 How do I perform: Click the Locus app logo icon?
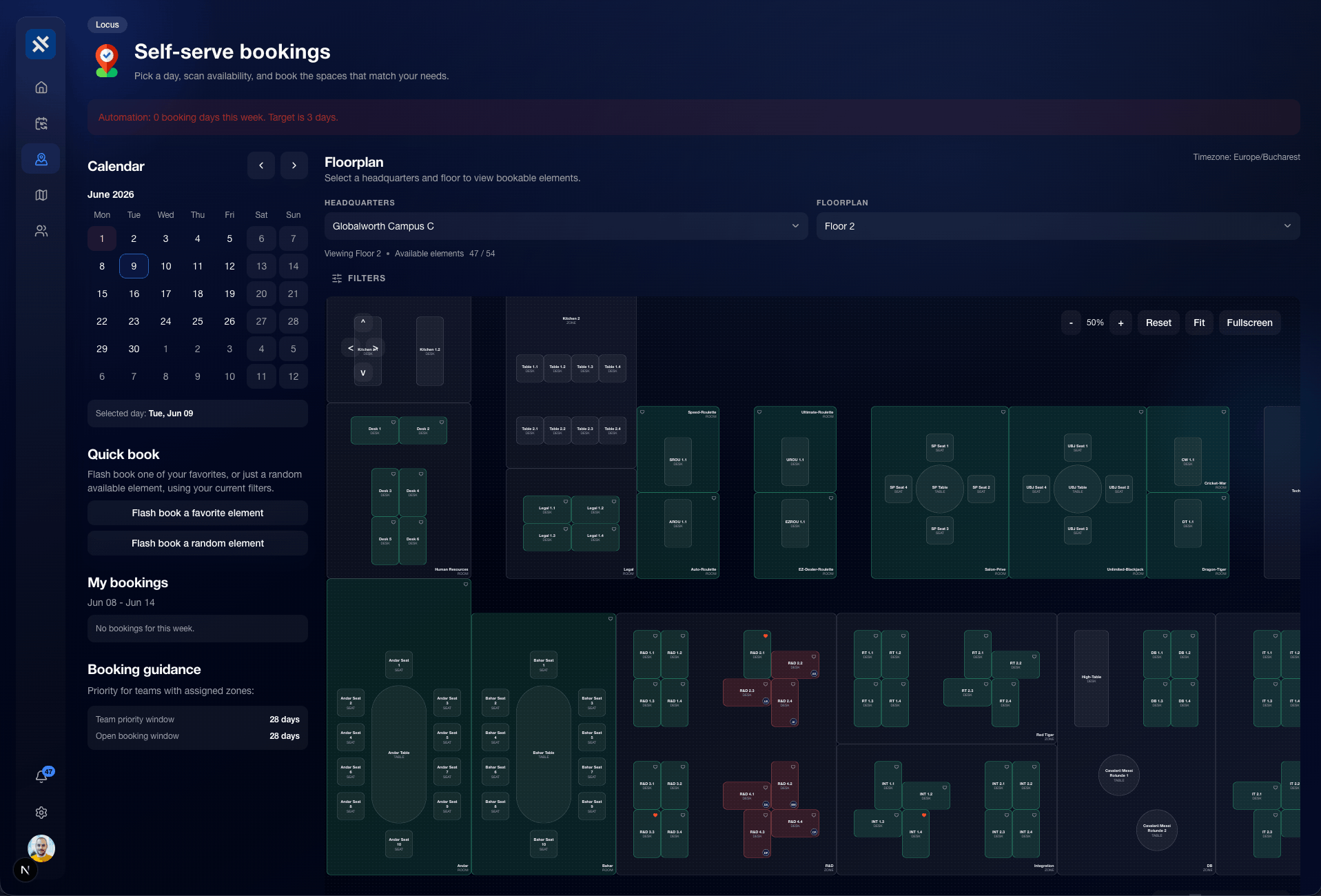(41, 44)
